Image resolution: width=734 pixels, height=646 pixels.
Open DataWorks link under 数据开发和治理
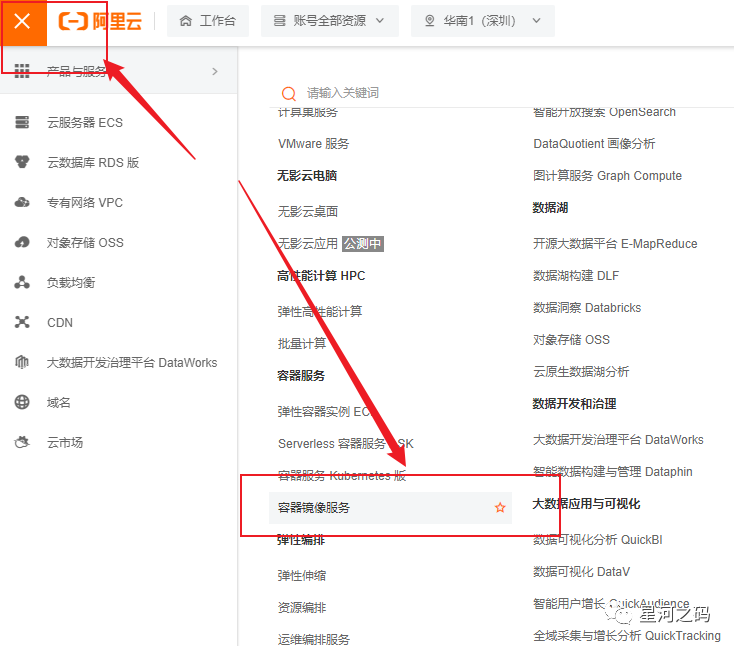pyautogui.click(x=618, y=440)
